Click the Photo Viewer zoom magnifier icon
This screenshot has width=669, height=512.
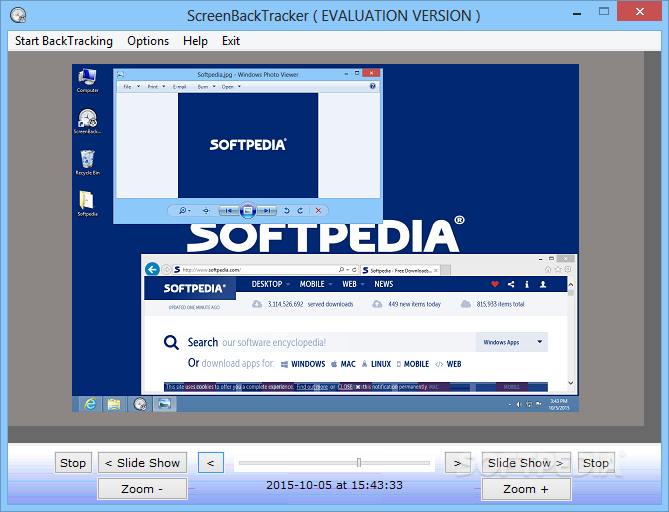point(183,210)
